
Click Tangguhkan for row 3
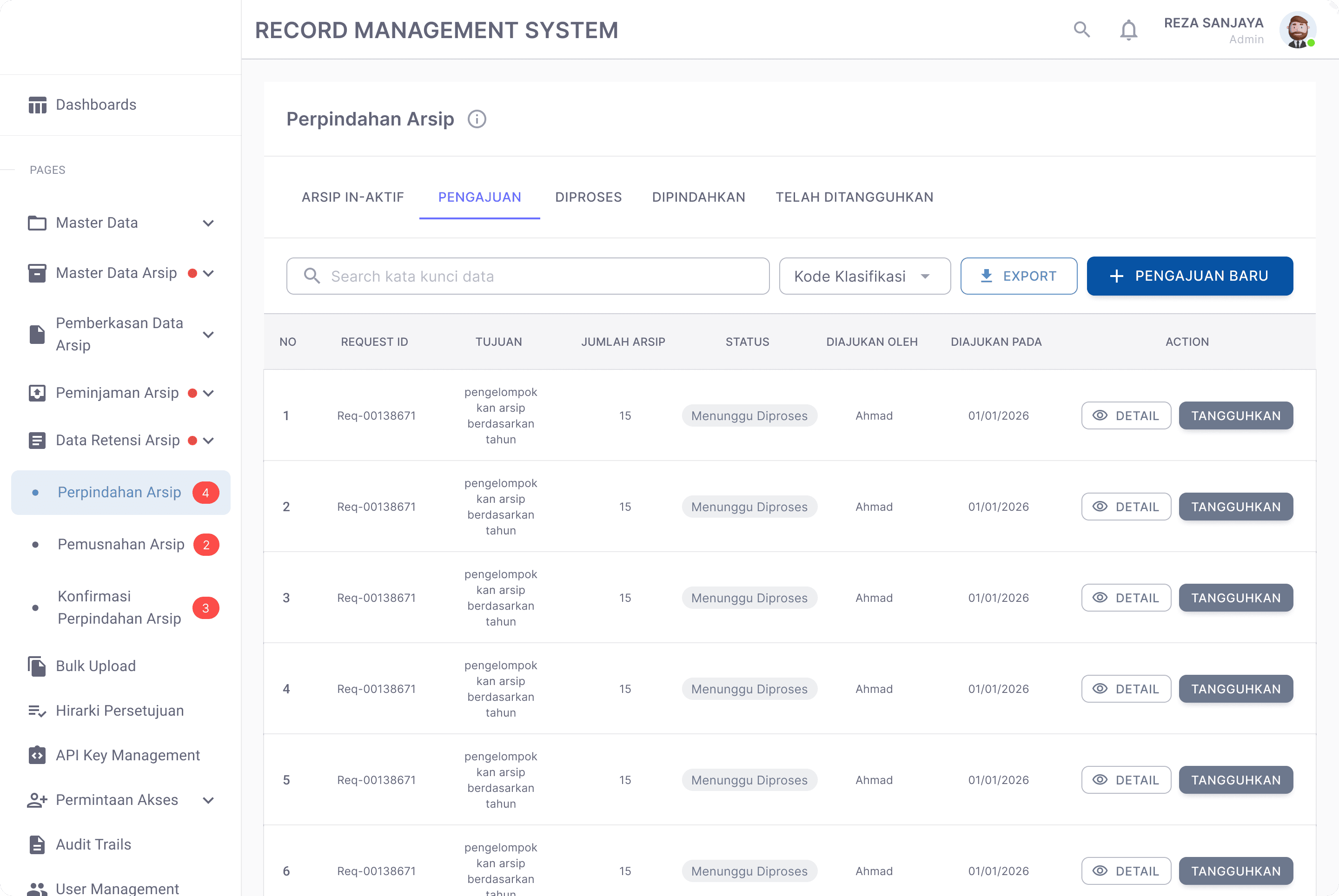[1235, 598]
